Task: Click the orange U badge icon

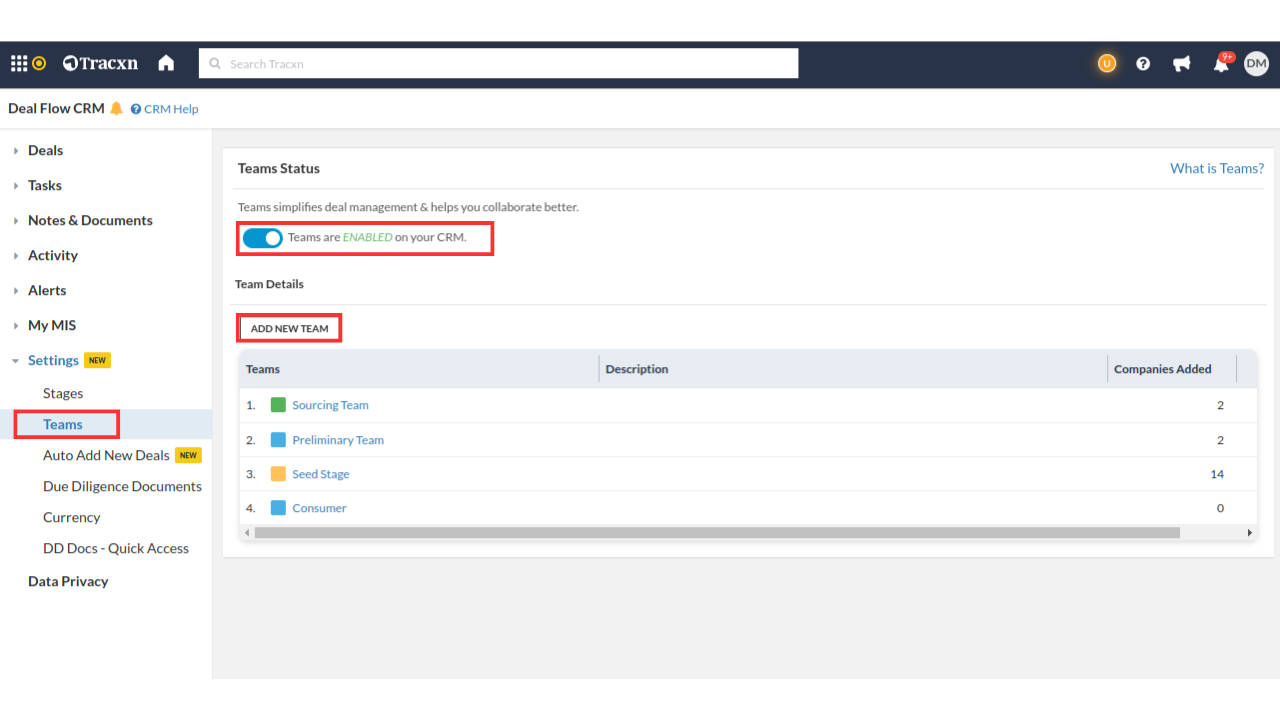Action: [1106, 64]
